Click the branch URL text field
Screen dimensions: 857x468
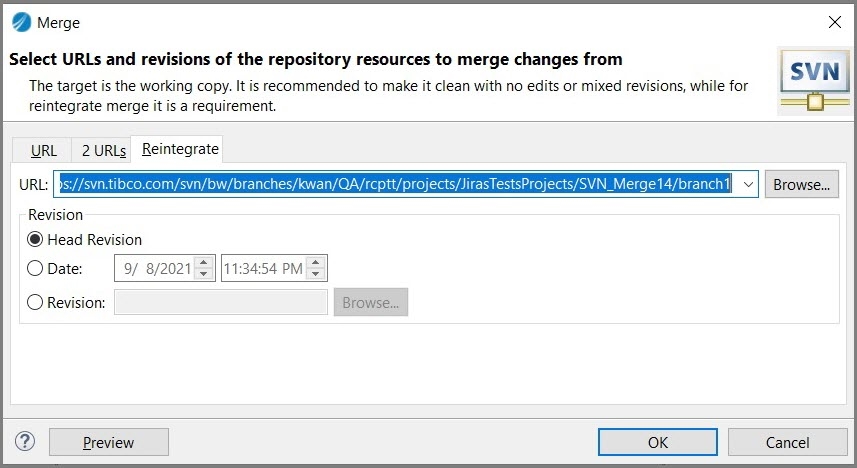pyautogui.click(x=400, y=185)
